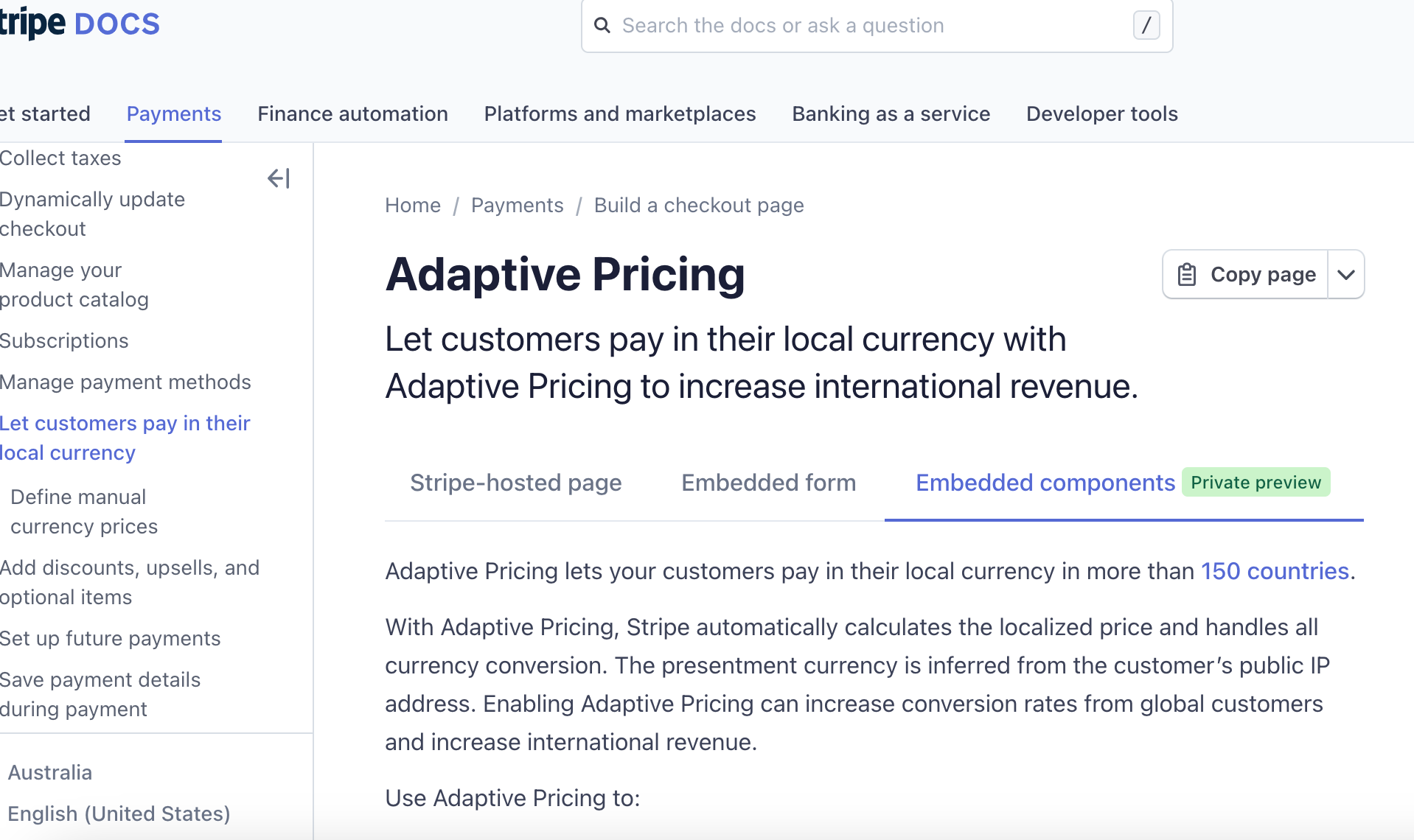Click the search magnifier icon
This screenshot has width=1414, height=840.
coord(602,26)
